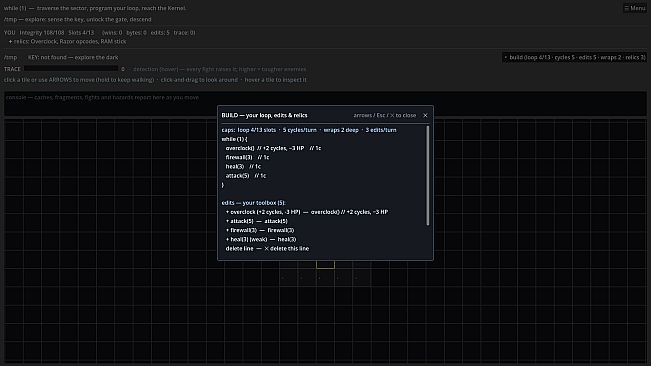Select the overclock() line in the loop
This screenshot has height=366, width=651.
pyautogui.click(x=273, y=148)
